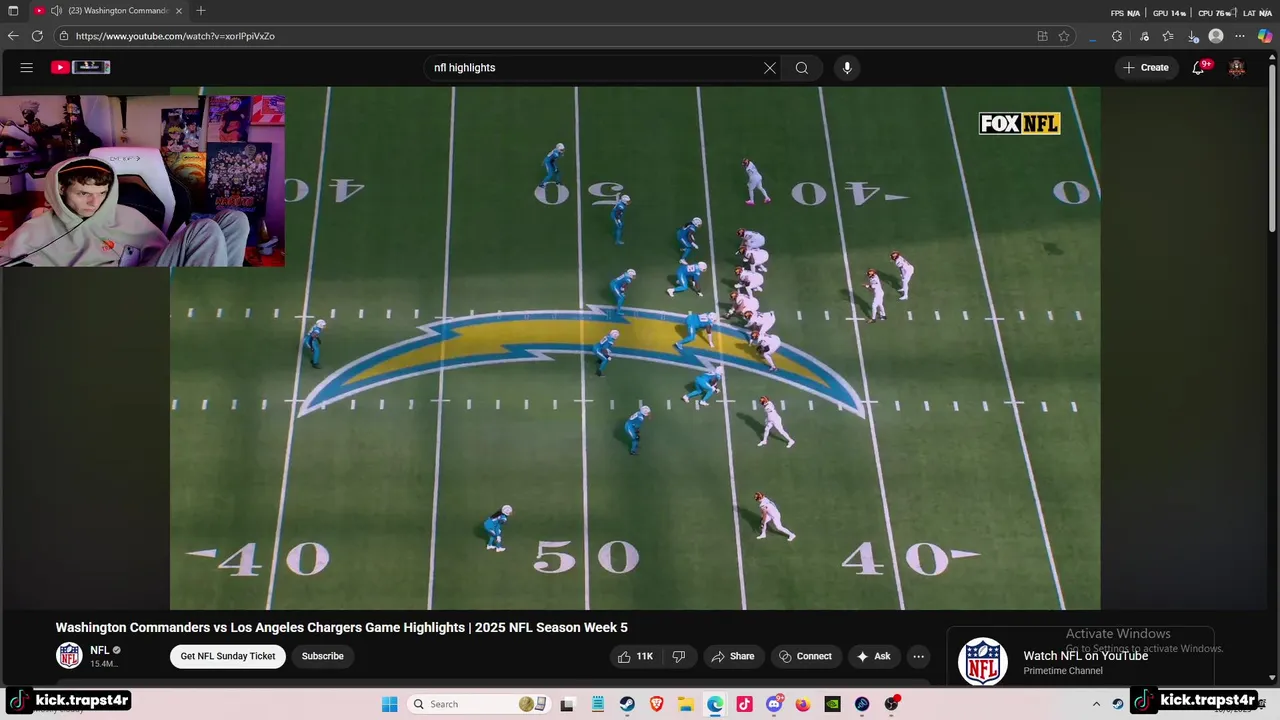The image size is (1280, 720).
Task: Reload the page
Action: [x=37, y=36]
